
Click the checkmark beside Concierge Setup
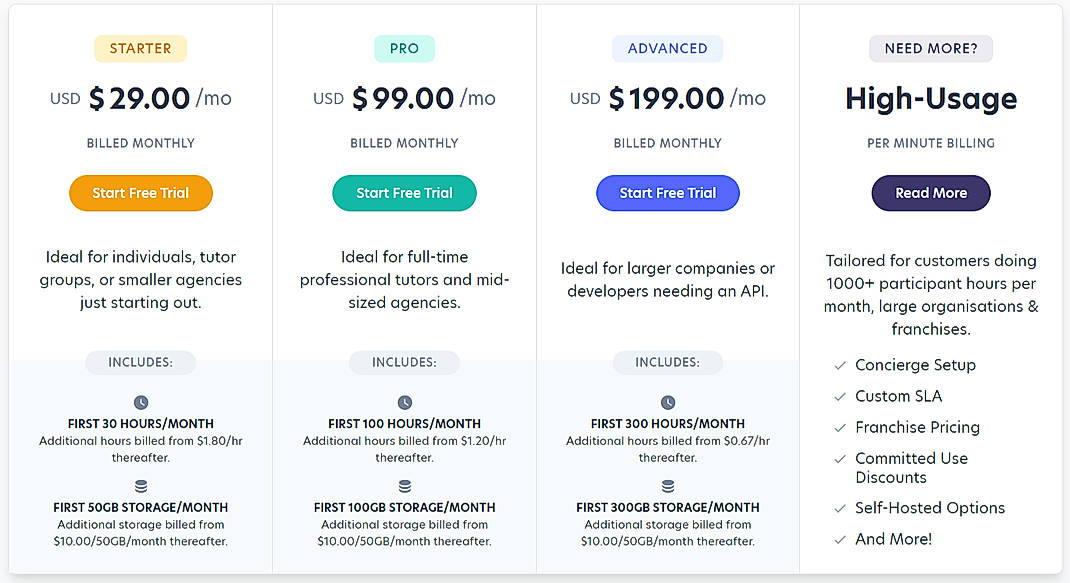(x=840, y=365)
